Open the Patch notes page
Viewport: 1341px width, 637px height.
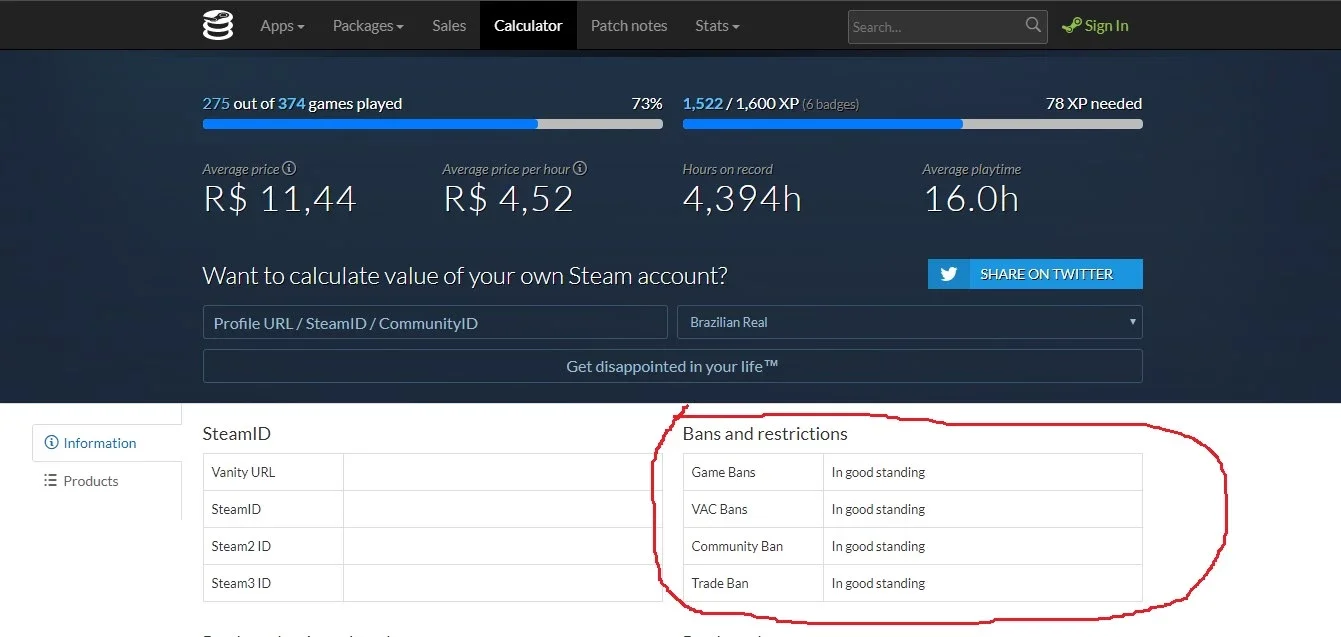tap(629, 26)
